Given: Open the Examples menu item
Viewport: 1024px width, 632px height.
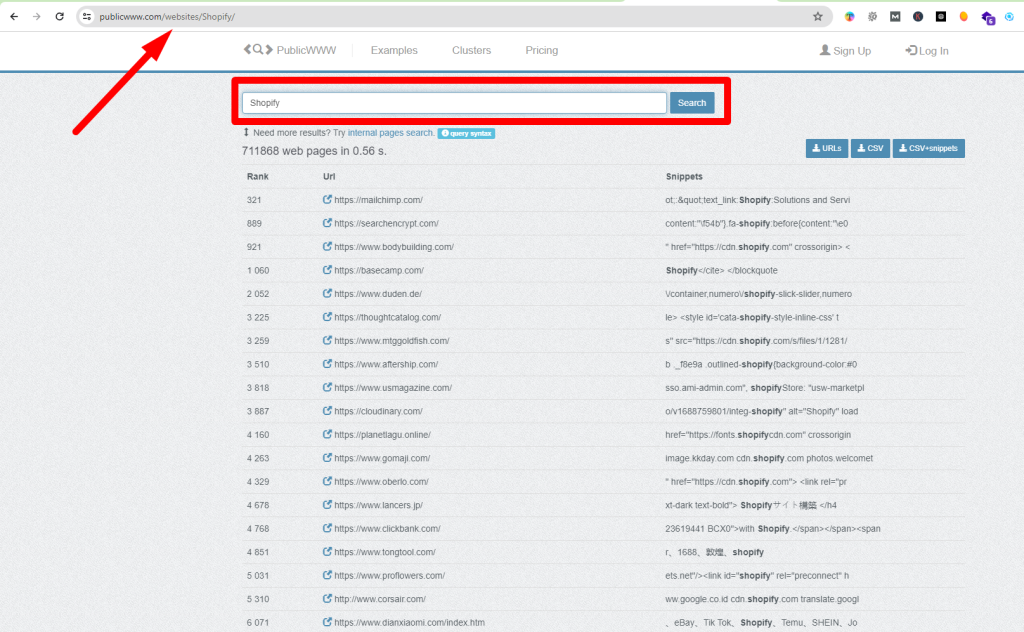Looking at the screenshot, I should [394, 50].
